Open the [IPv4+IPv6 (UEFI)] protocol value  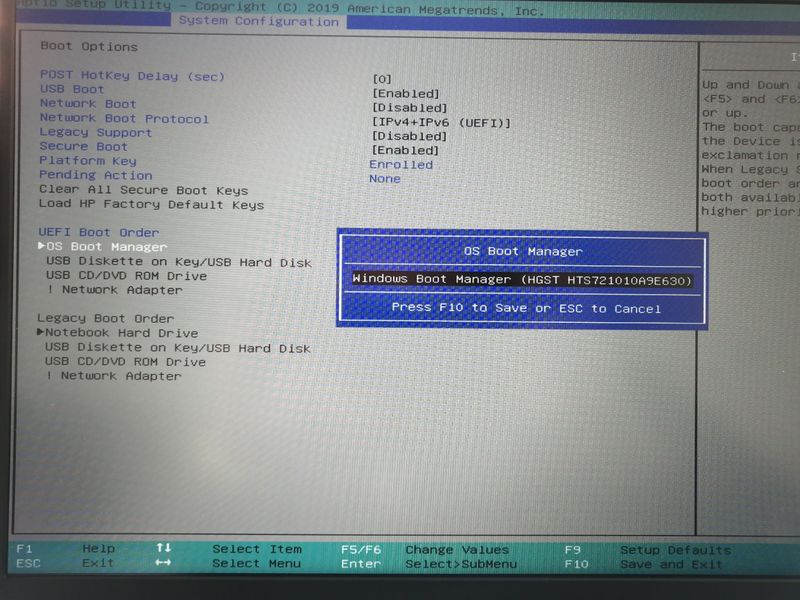(x=441, y=122)
